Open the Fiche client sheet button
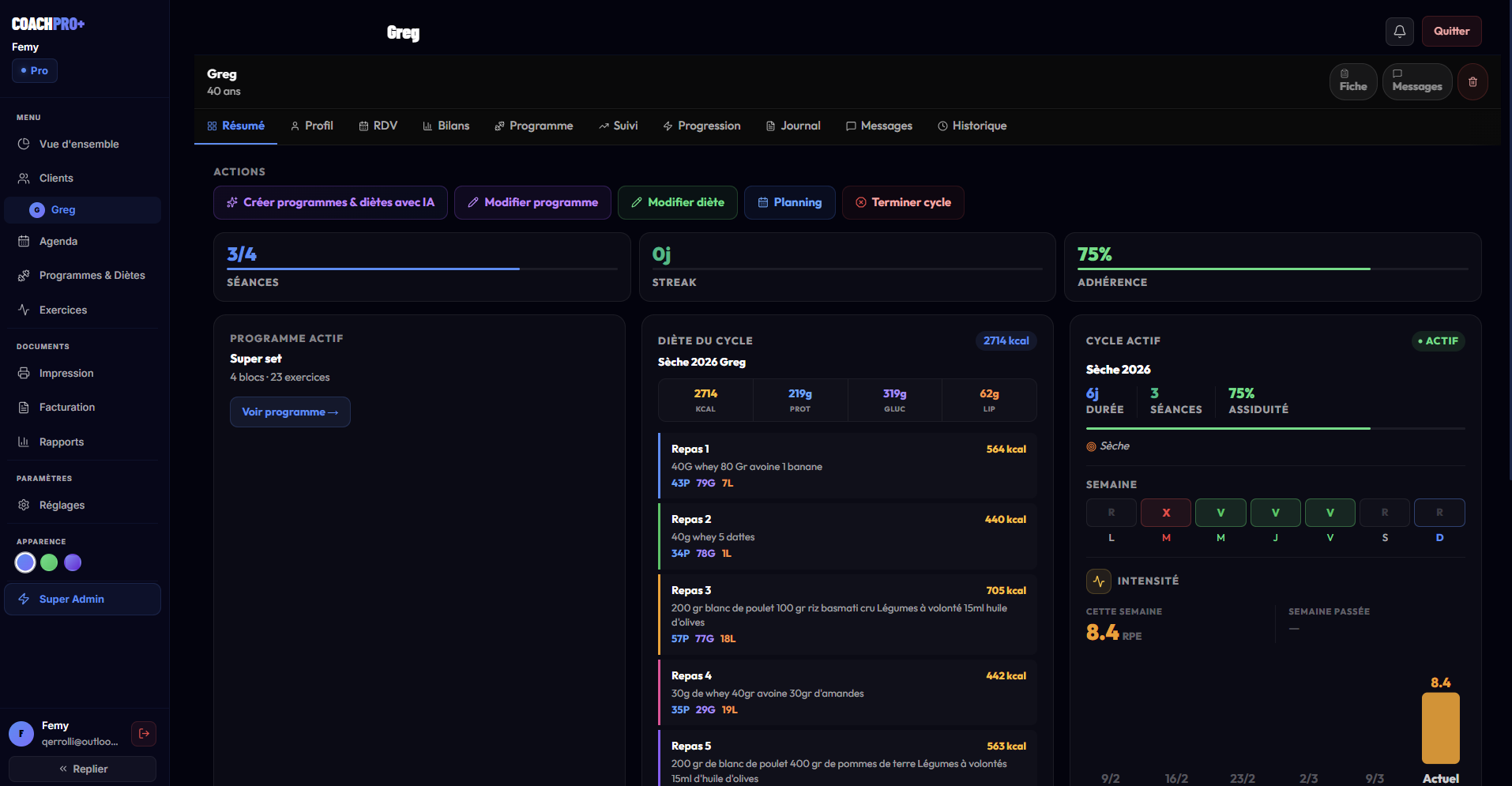The image size is (1512, 786). click(x=1353, y=81)
